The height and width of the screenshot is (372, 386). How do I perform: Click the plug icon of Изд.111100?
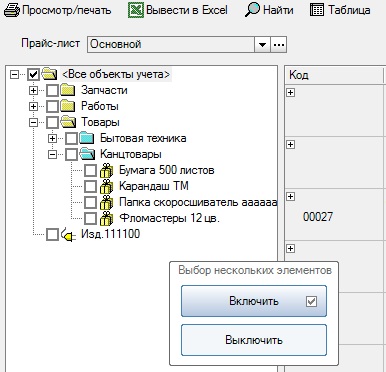point(68,235)
